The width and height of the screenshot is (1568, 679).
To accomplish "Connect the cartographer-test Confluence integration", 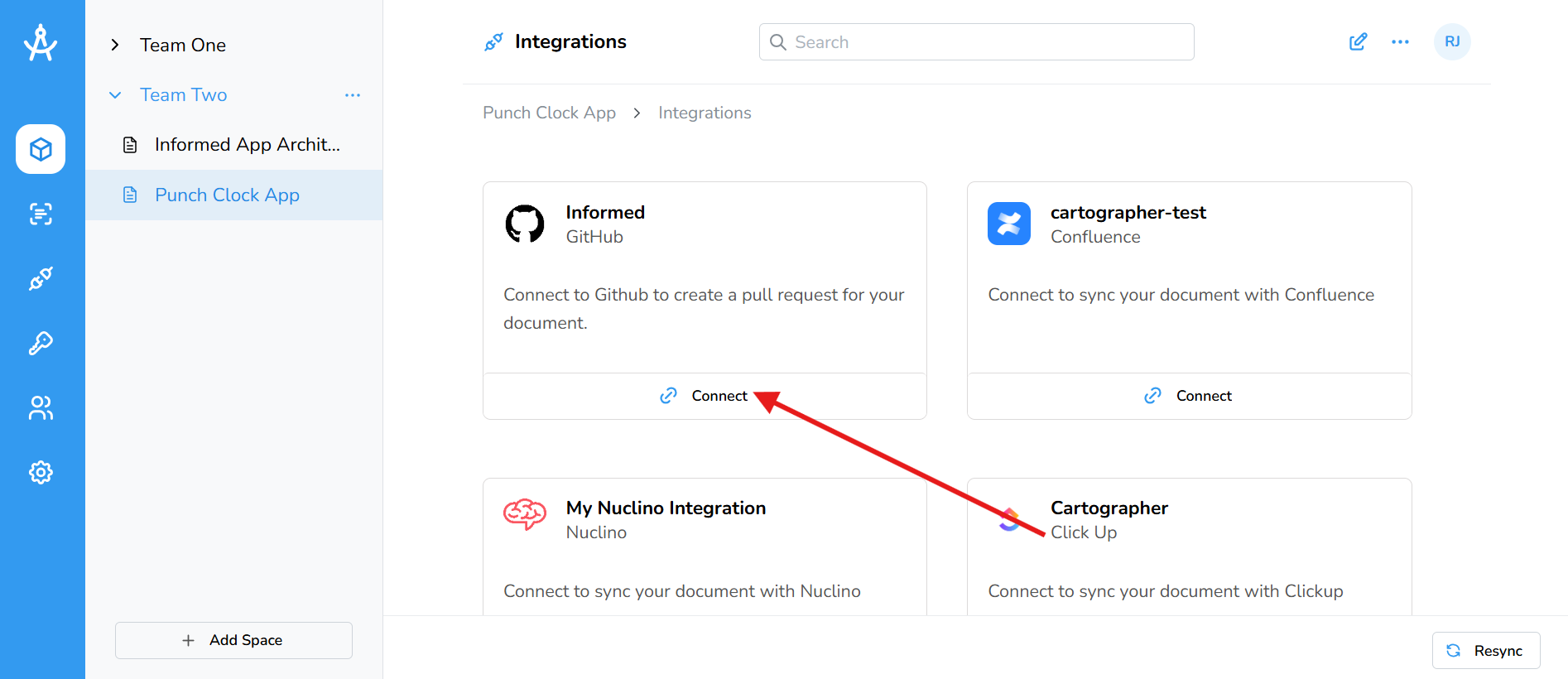I will [x=1189, y=396].
